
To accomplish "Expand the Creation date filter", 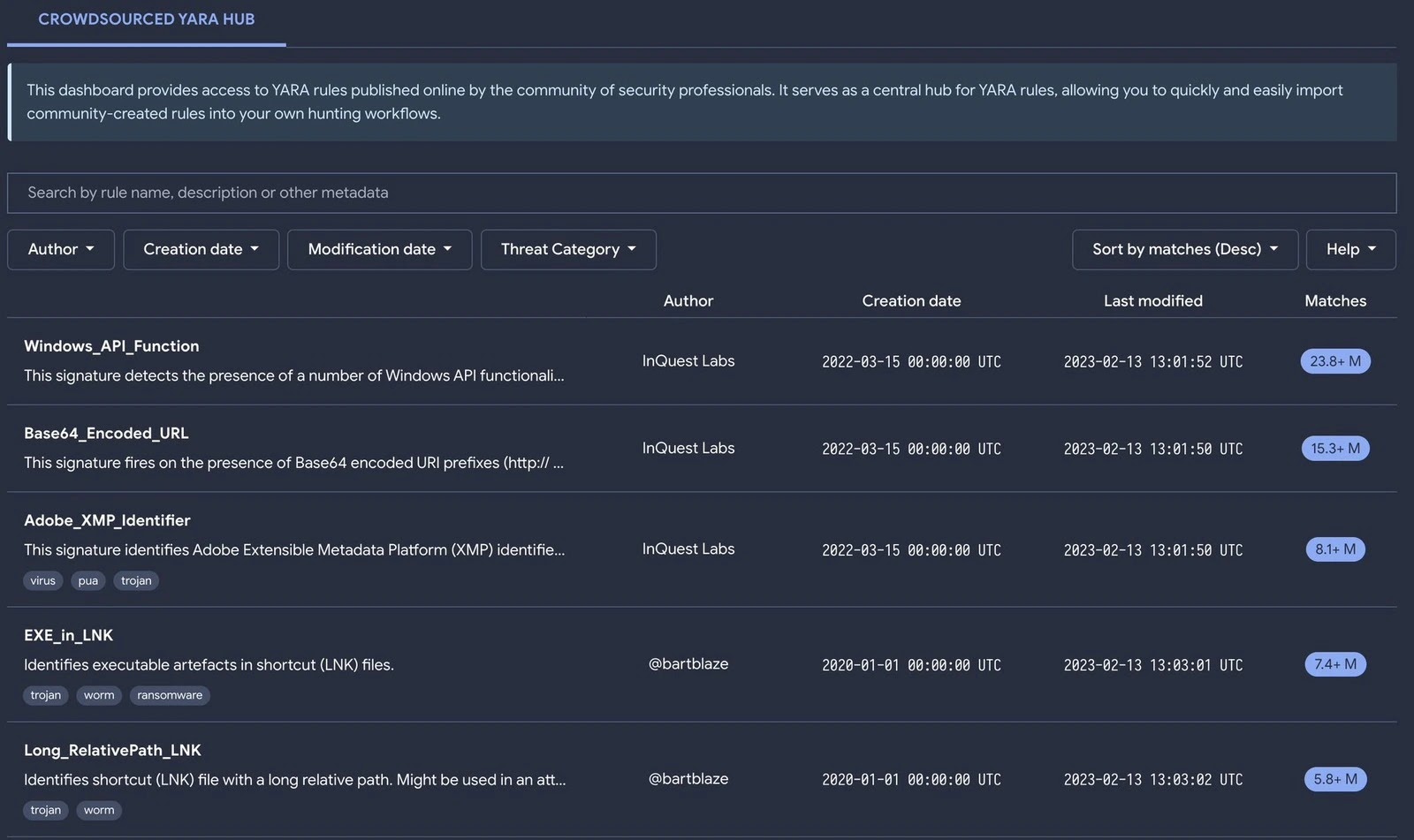I will point(201,250).
